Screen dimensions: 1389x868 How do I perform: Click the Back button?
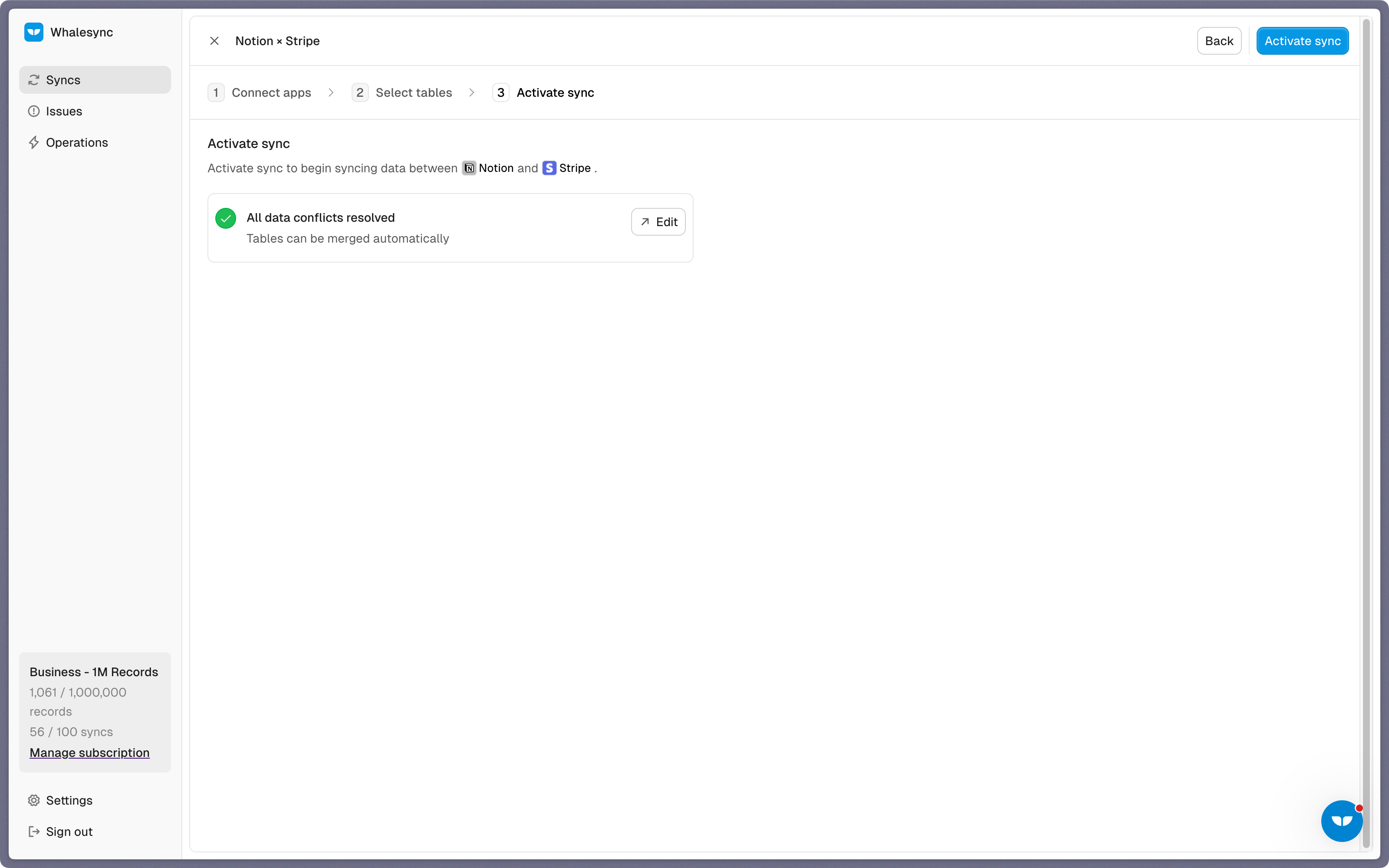pos(1218,41)
